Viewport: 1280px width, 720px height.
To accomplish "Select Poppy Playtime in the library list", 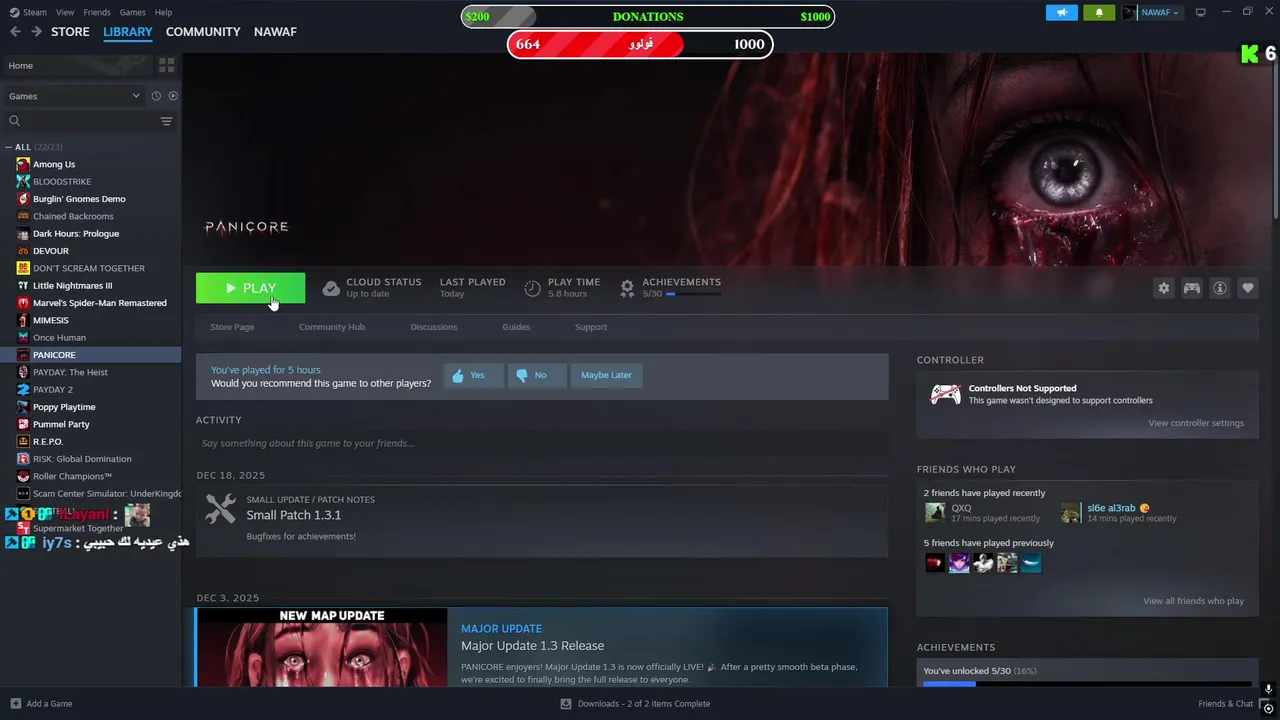I will tap(64, 407).
